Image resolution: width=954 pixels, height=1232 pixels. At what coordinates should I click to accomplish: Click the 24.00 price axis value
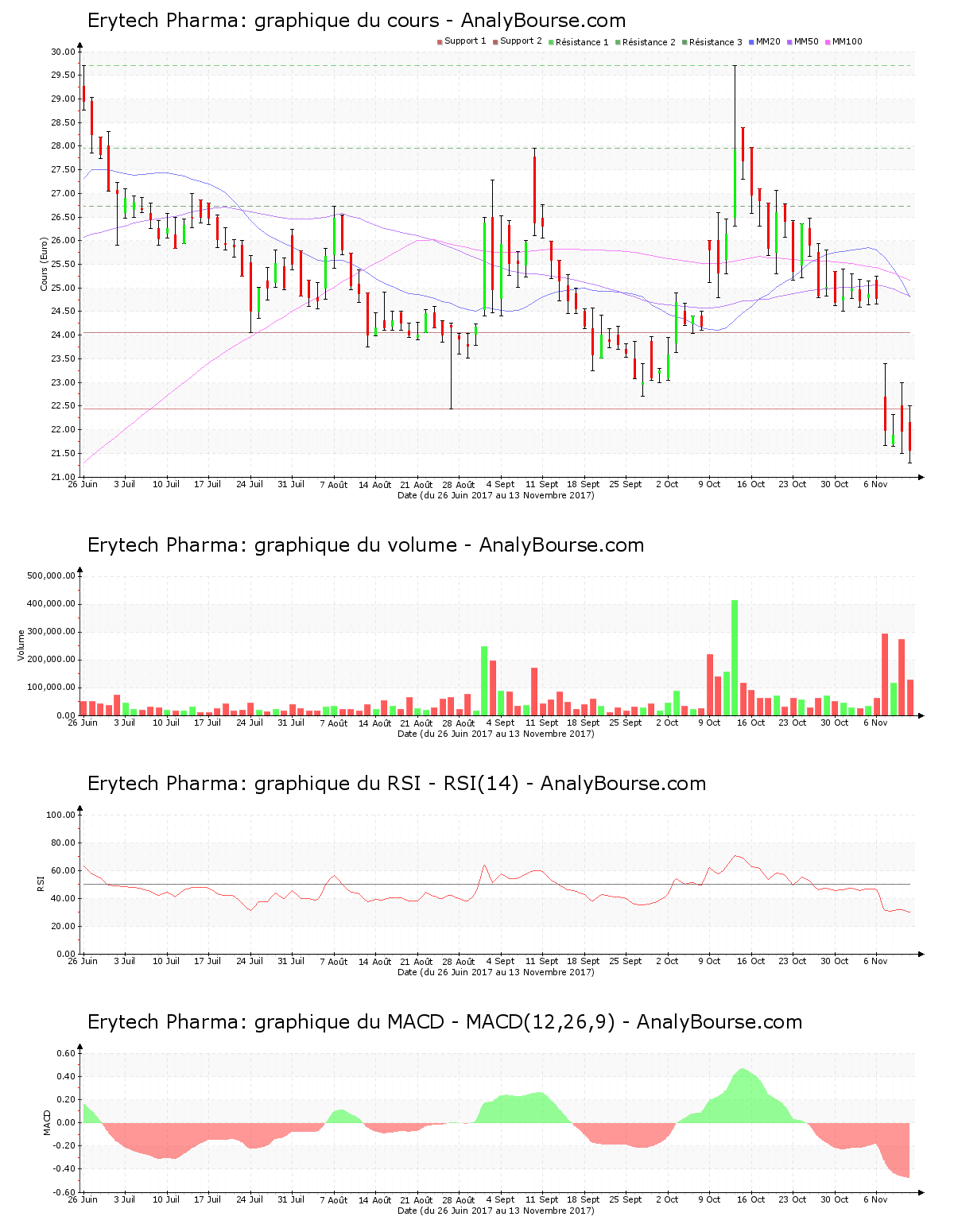click(x=63, y=335)
